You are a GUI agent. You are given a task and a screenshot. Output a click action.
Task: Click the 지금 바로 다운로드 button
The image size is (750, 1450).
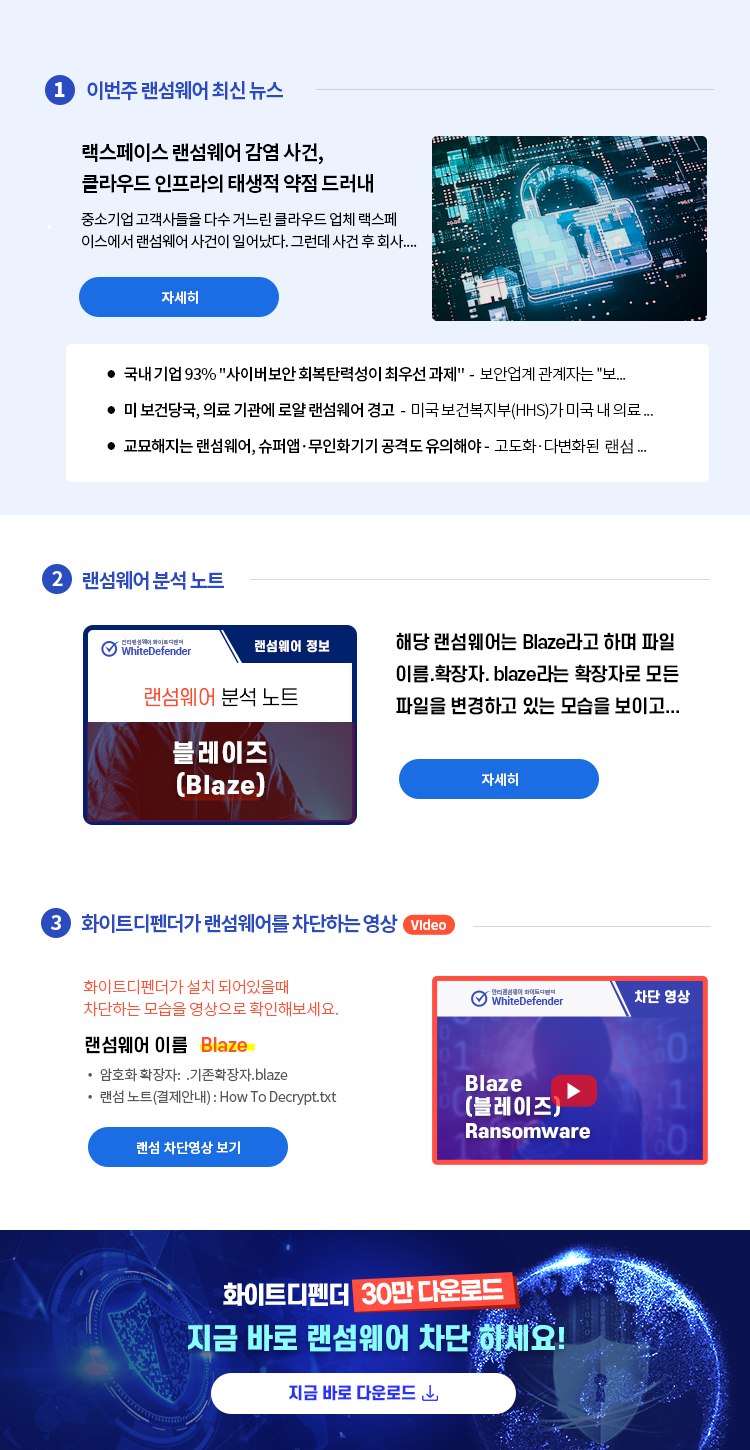coord(363,1393)
